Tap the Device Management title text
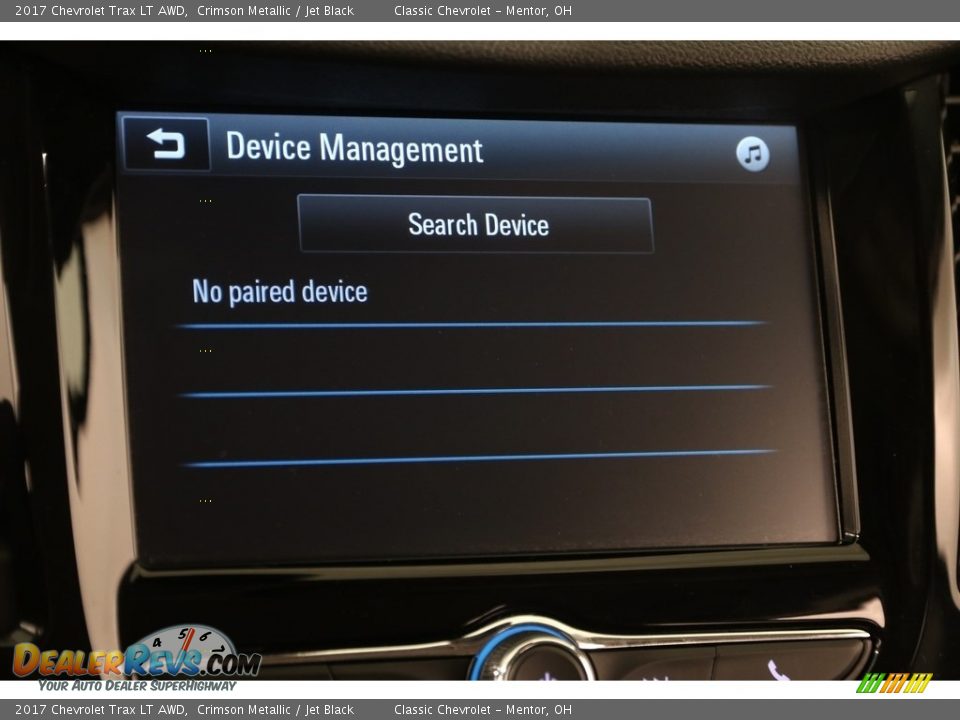 click(354, 149)
